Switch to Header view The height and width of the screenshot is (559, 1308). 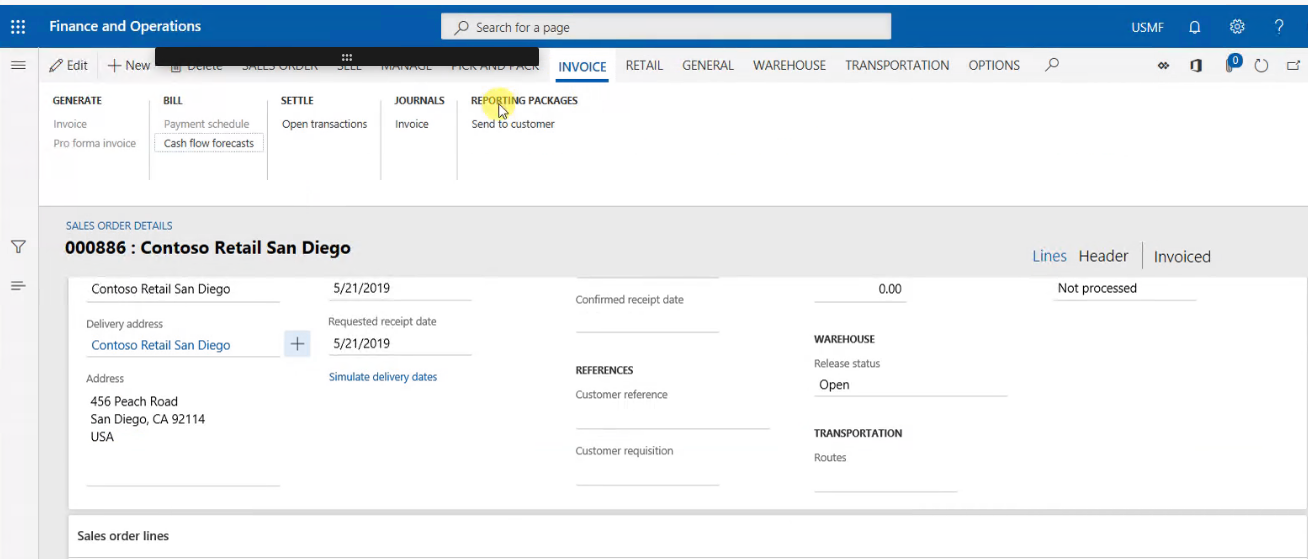click(1103, 256)
